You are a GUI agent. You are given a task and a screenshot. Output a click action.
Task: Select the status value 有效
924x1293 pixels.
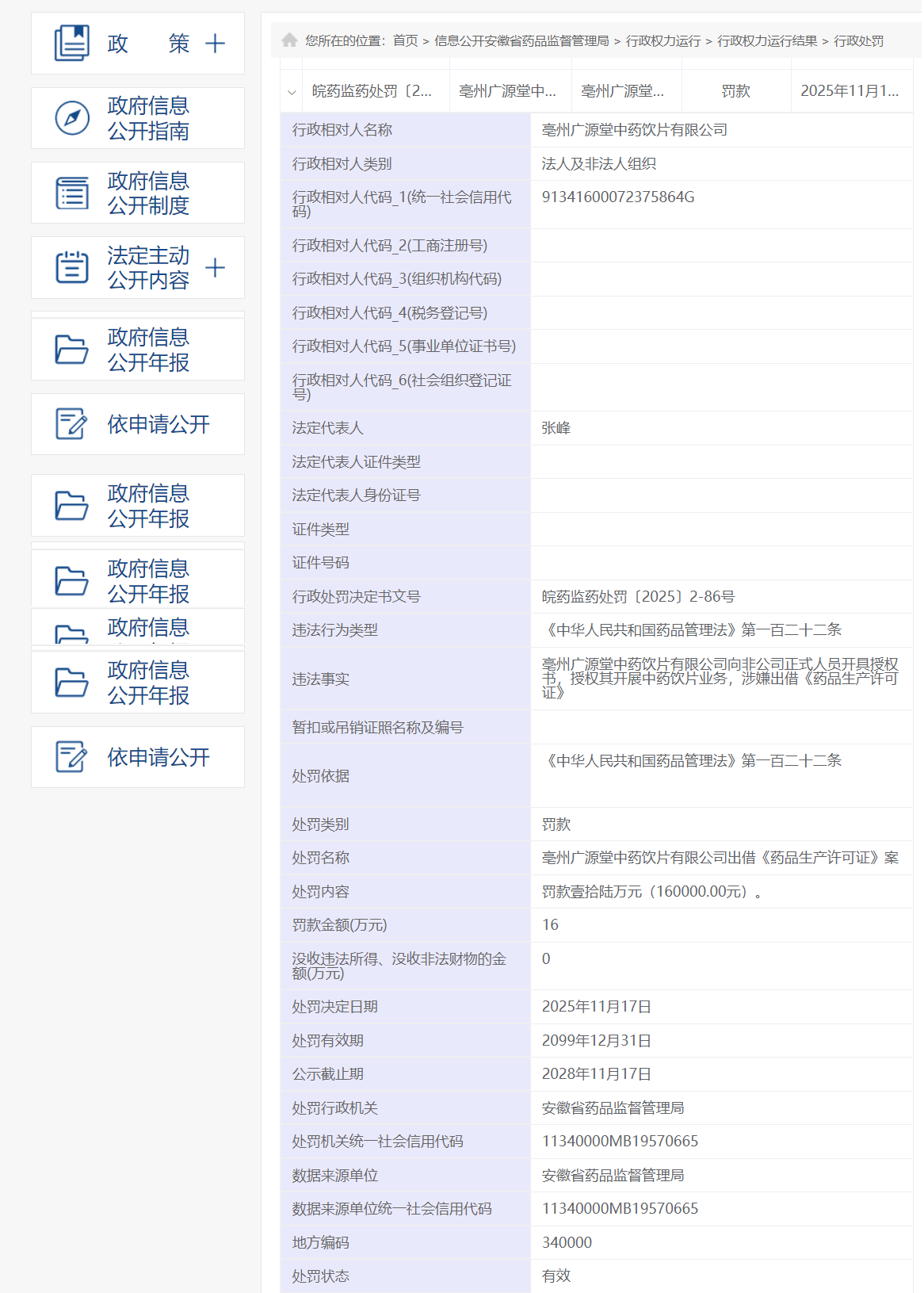556,1276
